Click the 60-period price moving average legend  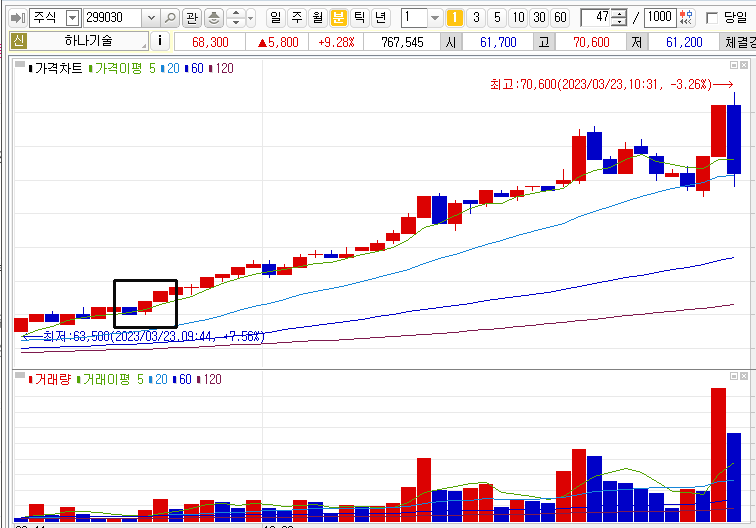[194, 68]
